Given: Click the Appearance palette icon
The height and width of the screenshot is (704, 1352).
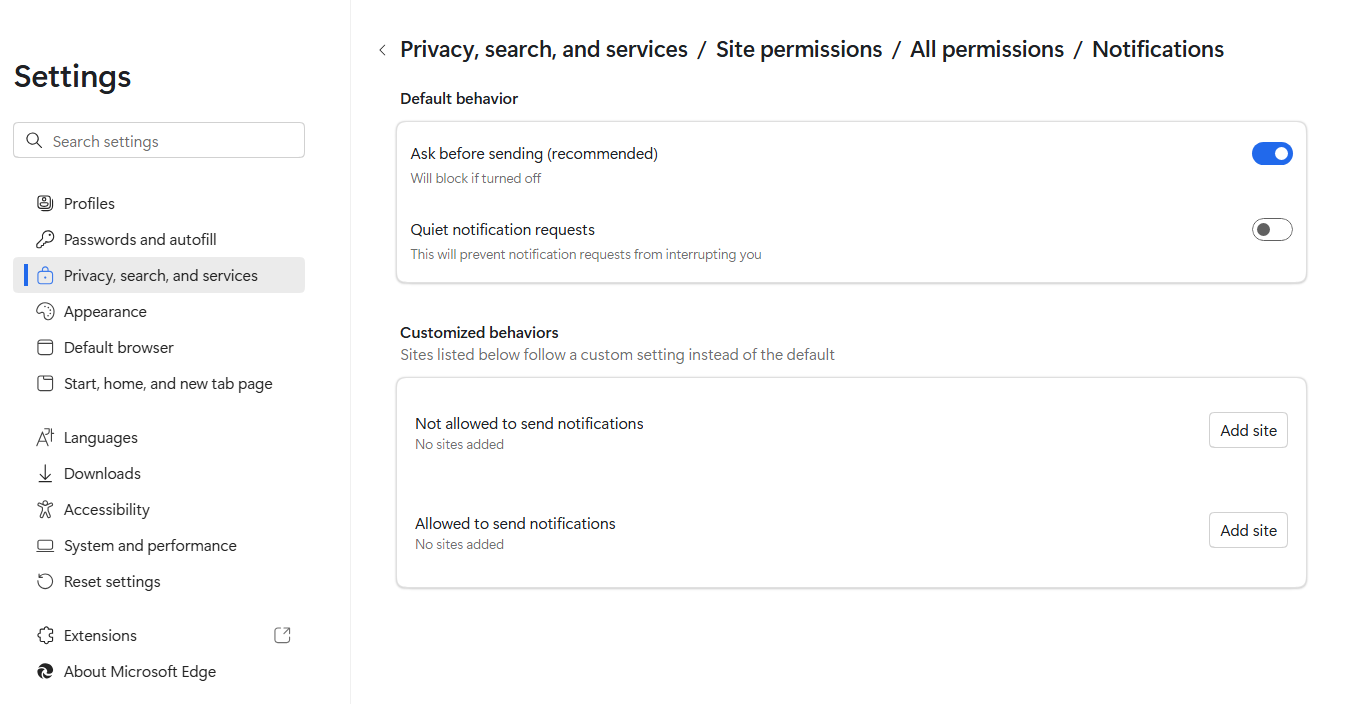Looking at the screenshot, I should click(x=45, y=312).
